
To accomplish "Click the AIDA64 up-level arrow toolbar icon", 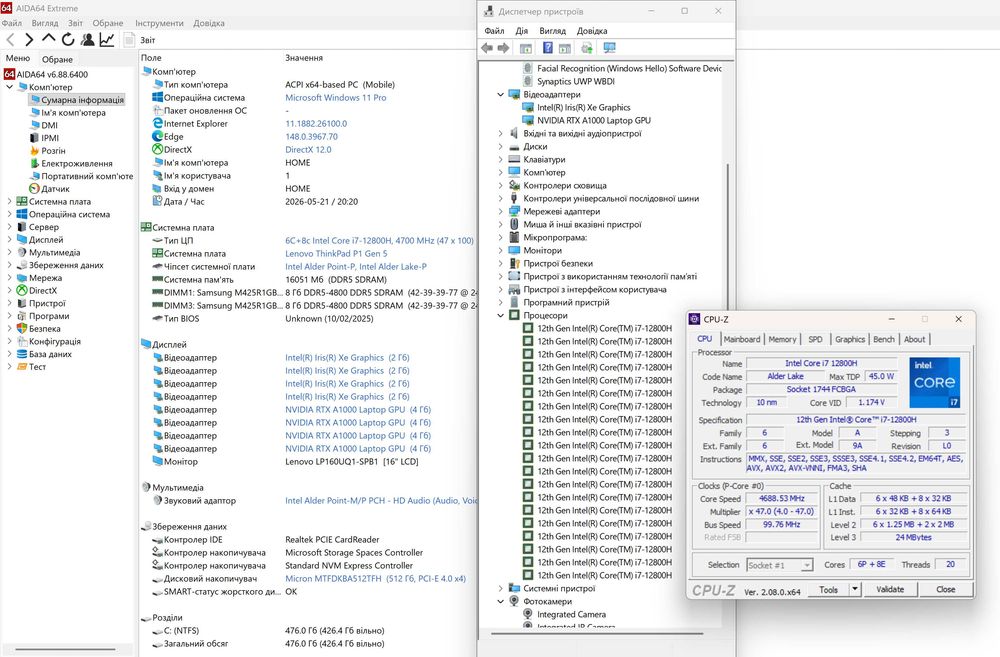I will 48,39.
